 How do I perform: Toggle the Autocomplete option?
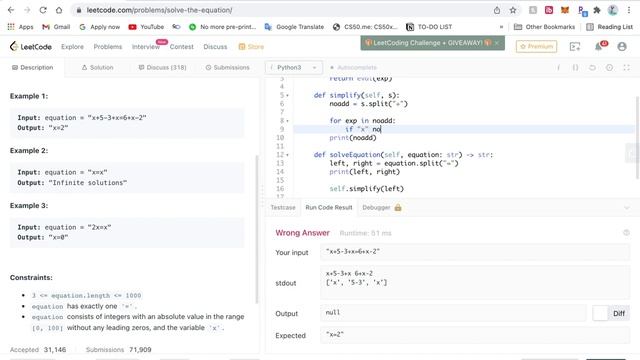(353, 67)
